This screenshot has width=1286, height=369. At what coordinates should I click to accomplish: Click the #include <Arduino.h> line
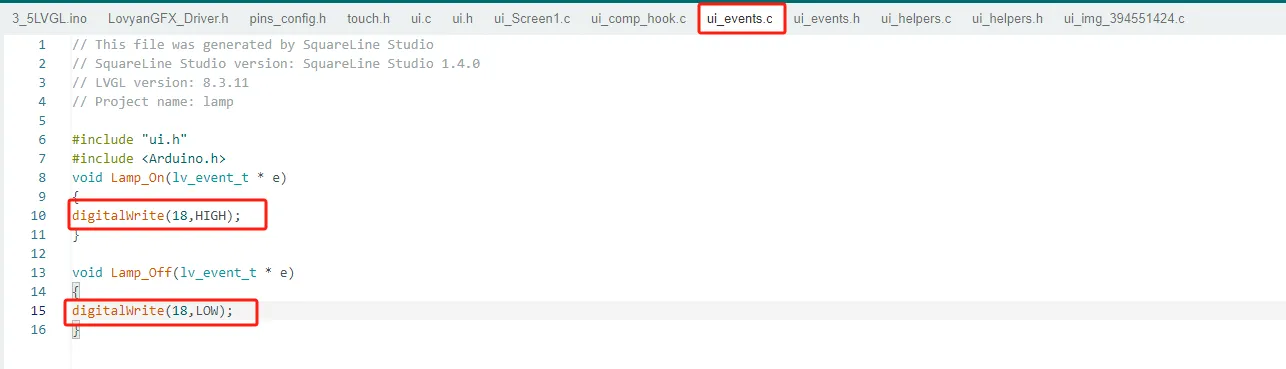pyautogui.click(x=149, y=158)
